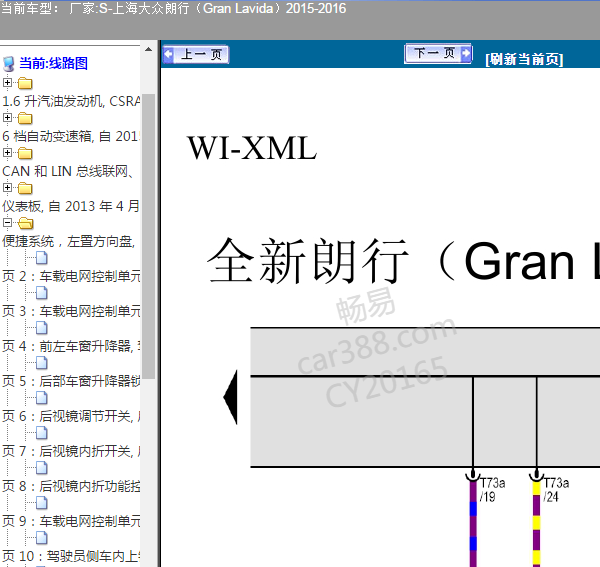Select 6 档自动变速箱 tree entry
The image size is (600, 567).
[71, 136]
